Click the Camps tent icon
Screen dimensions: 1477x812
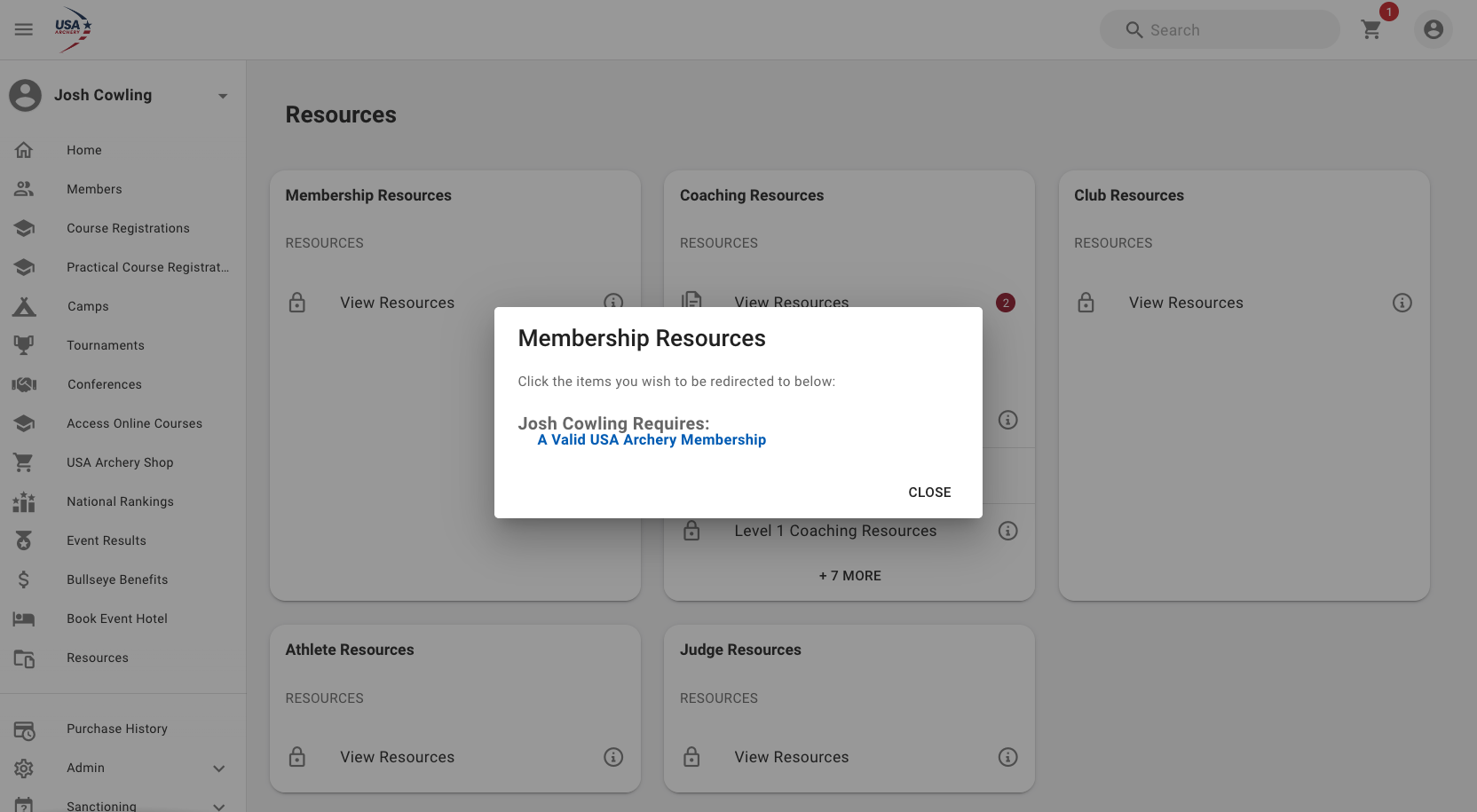24,306
